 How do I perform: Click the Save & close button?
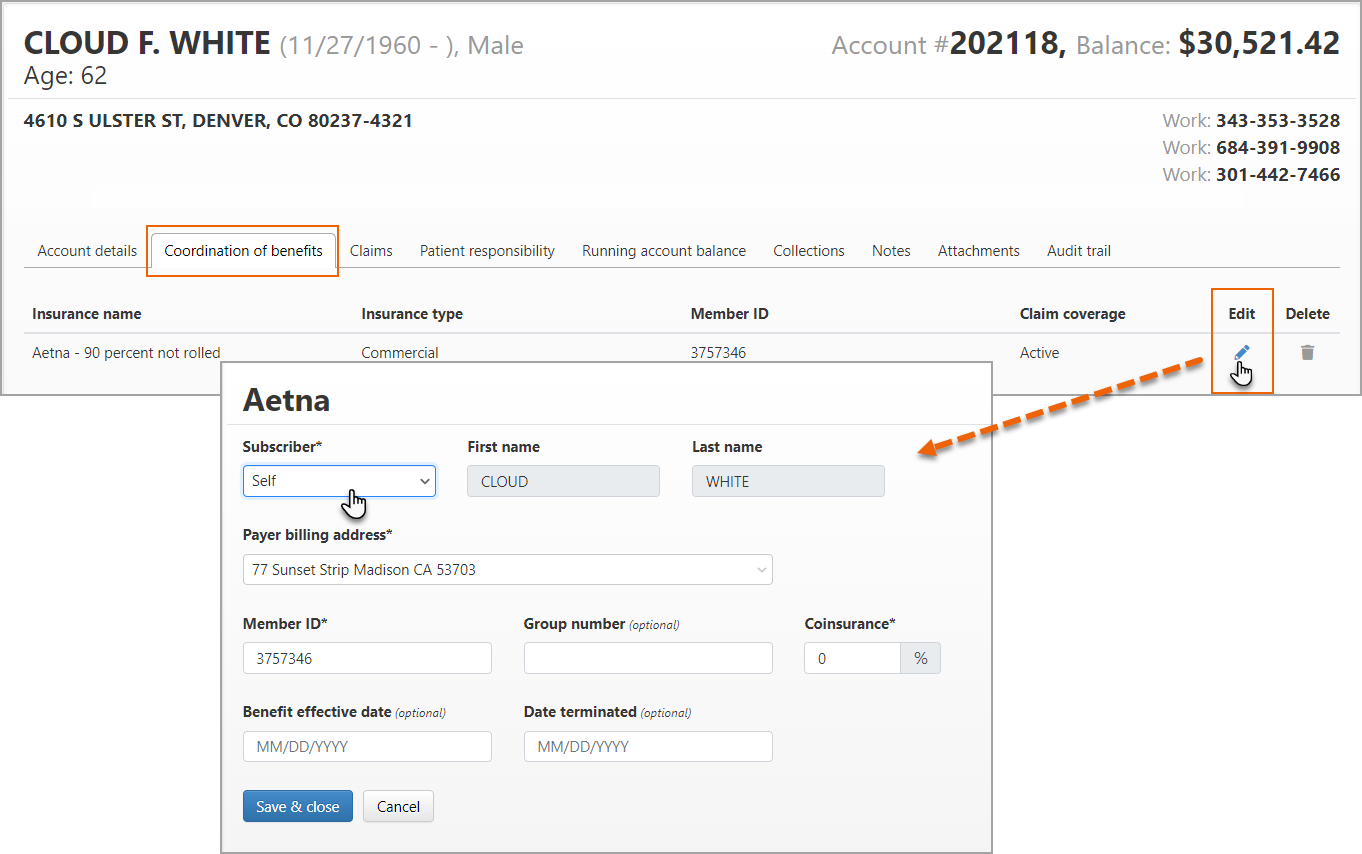297,807
